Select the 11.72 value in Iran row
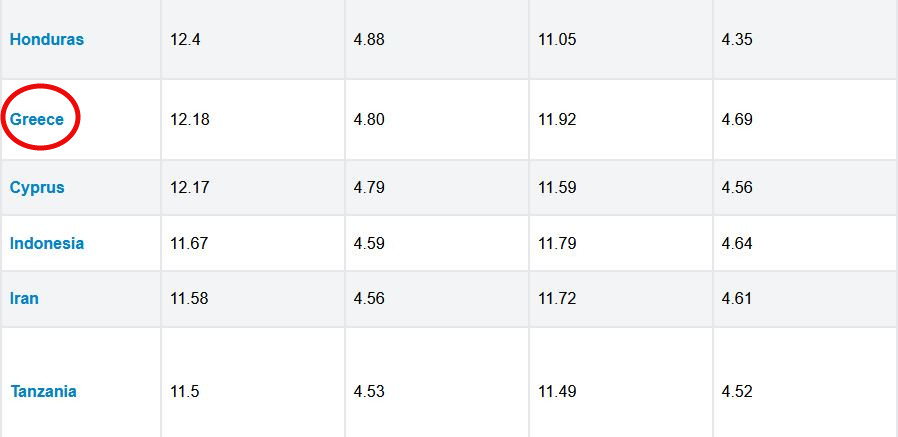The height and width of the screenshot is (437, 898). [x=557, y=299]
